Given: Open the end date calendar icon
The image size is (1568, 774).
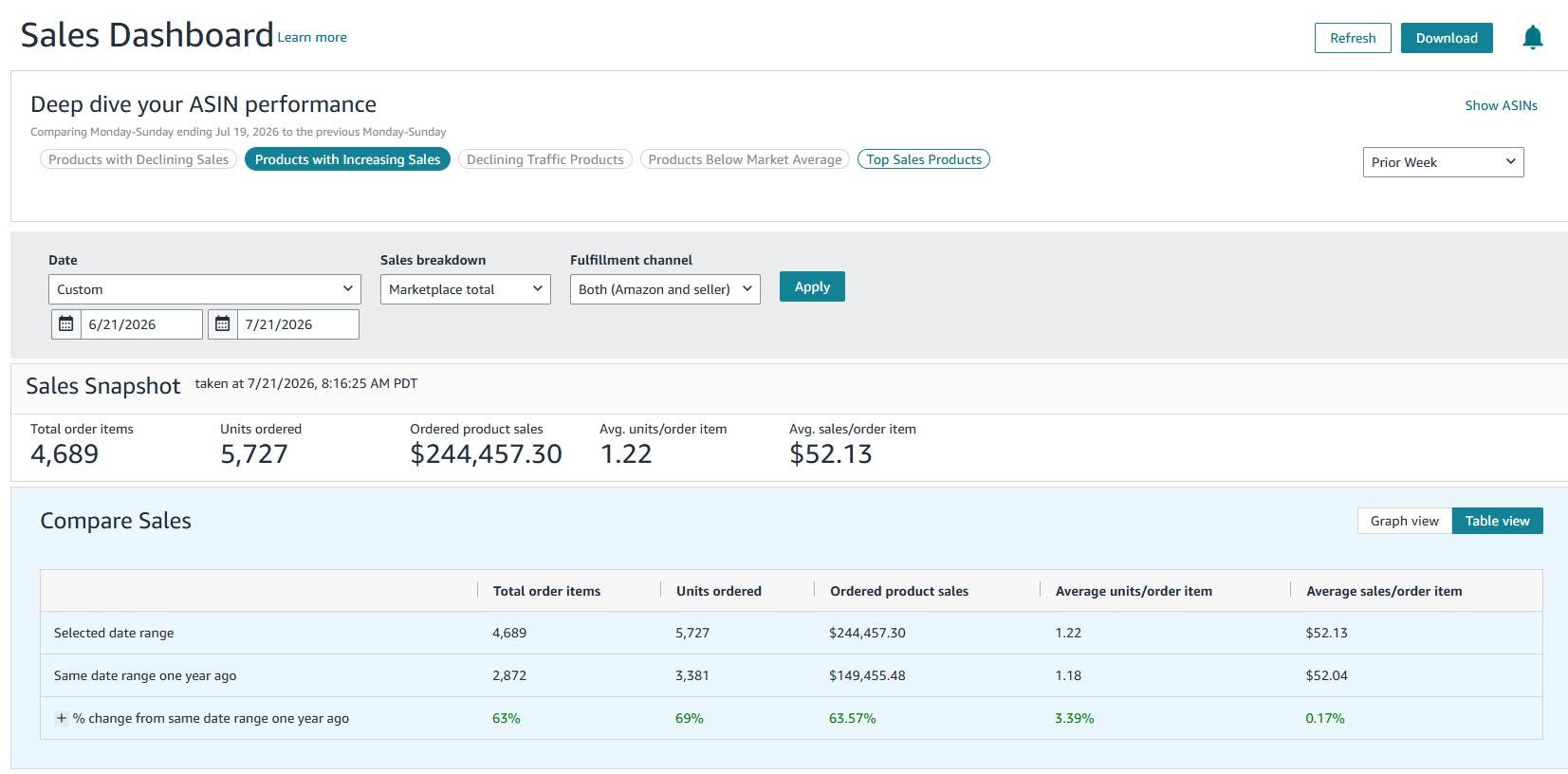Looking at the screenshot, I should tap(223, 324).
